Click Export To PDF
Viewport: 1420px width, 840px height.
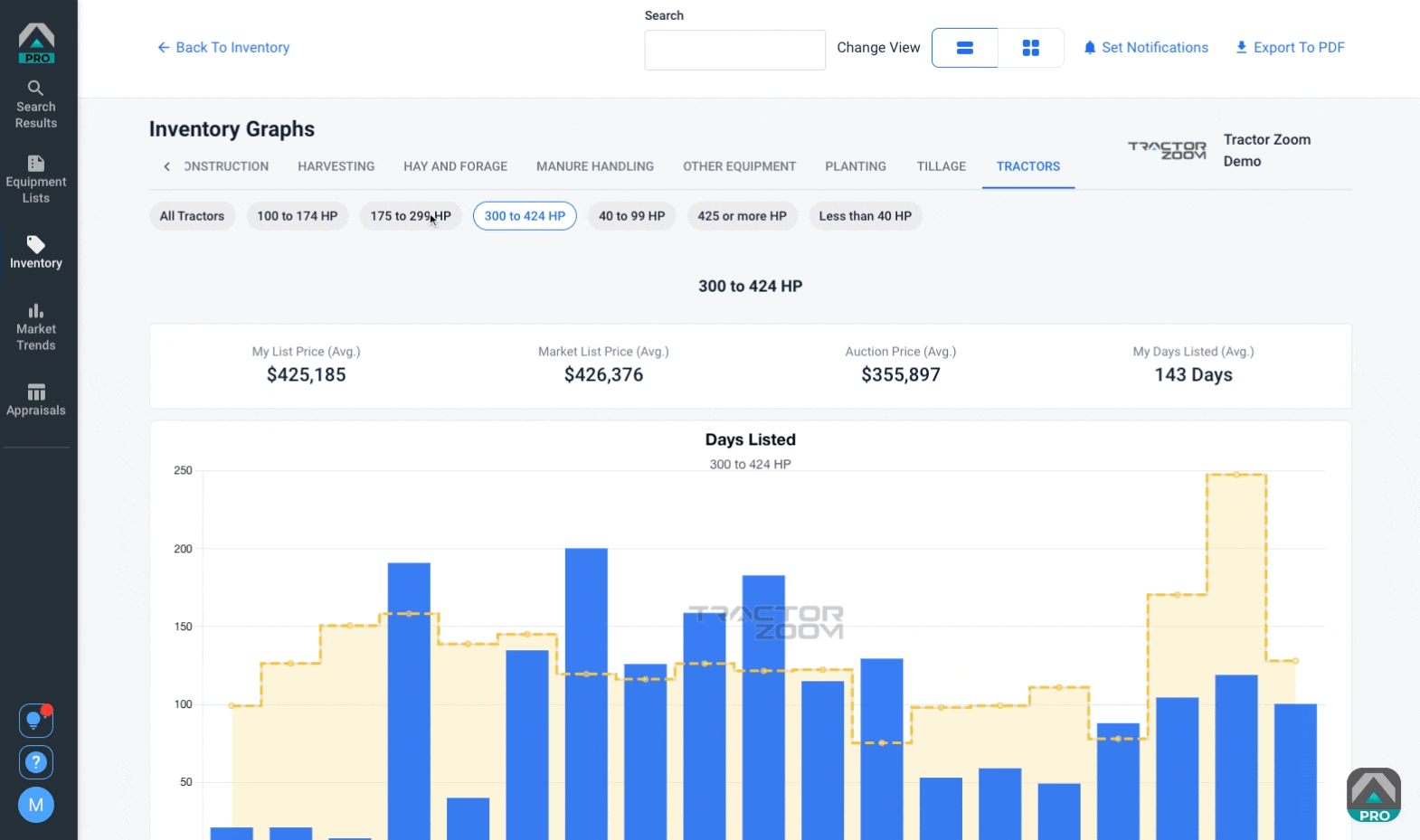pyautogui.click(x=1290, y=48)
